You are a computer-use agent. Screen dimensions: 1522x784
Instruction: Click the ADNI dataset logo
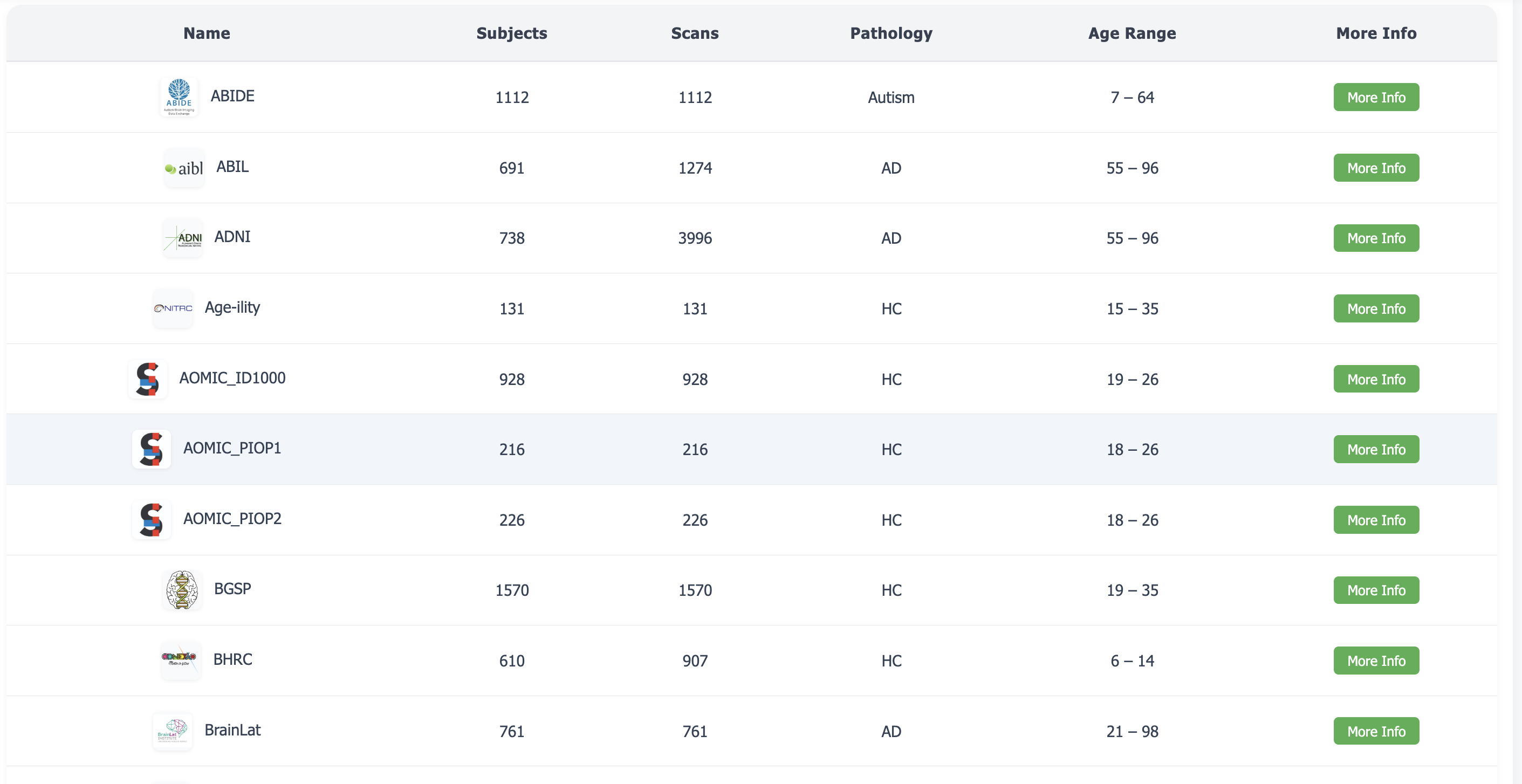183,238
